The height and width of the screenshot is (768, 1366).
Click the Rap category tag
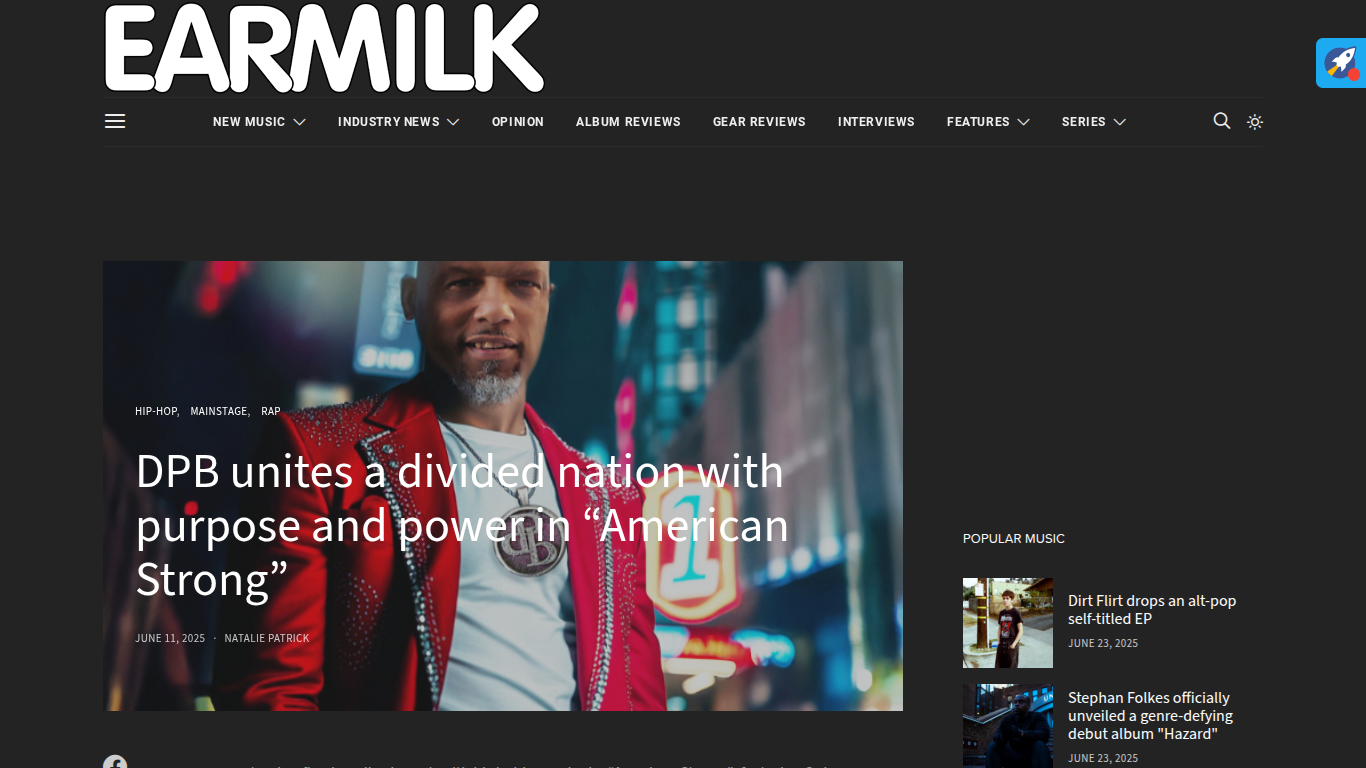(x=271, y=411)
